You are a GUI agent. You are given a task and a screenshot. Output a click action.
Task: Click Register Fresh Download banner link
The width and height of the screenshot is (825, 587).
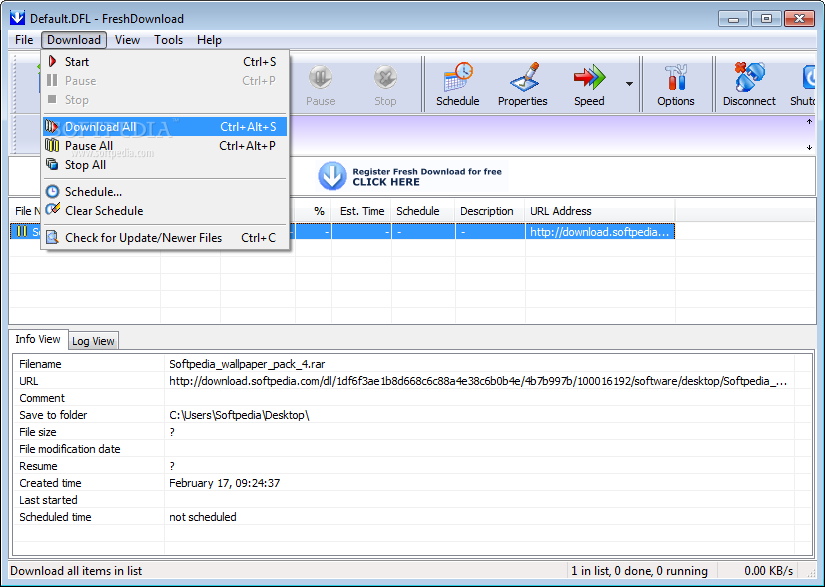[x=427, y=177]
